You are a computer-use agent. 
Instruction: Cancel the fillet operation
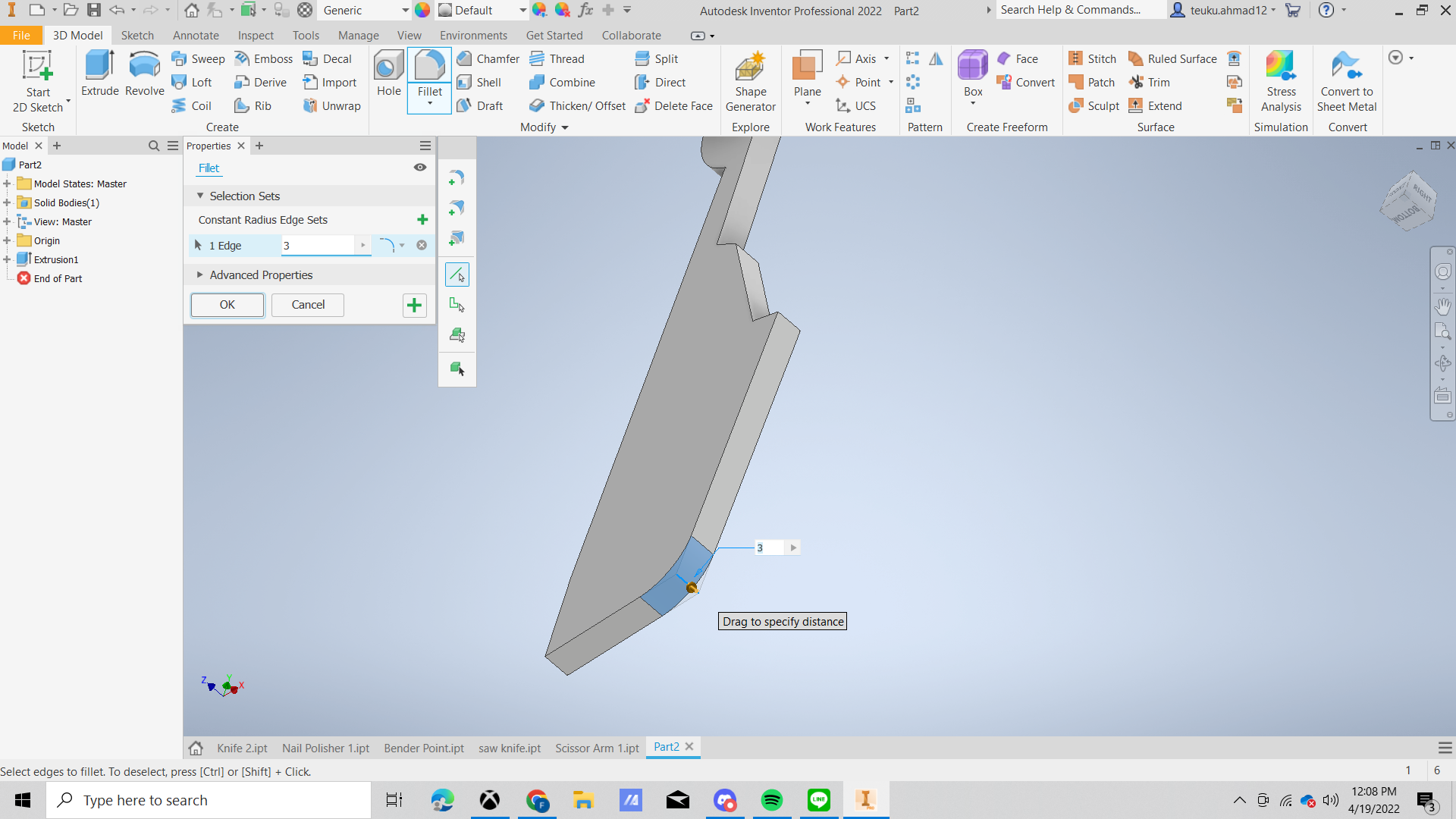pyautogui.click(x=308, y=305)
